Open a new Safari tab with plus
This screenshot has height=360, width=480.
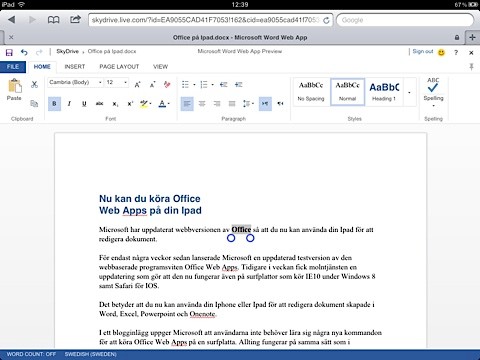[x=472, y=37]
